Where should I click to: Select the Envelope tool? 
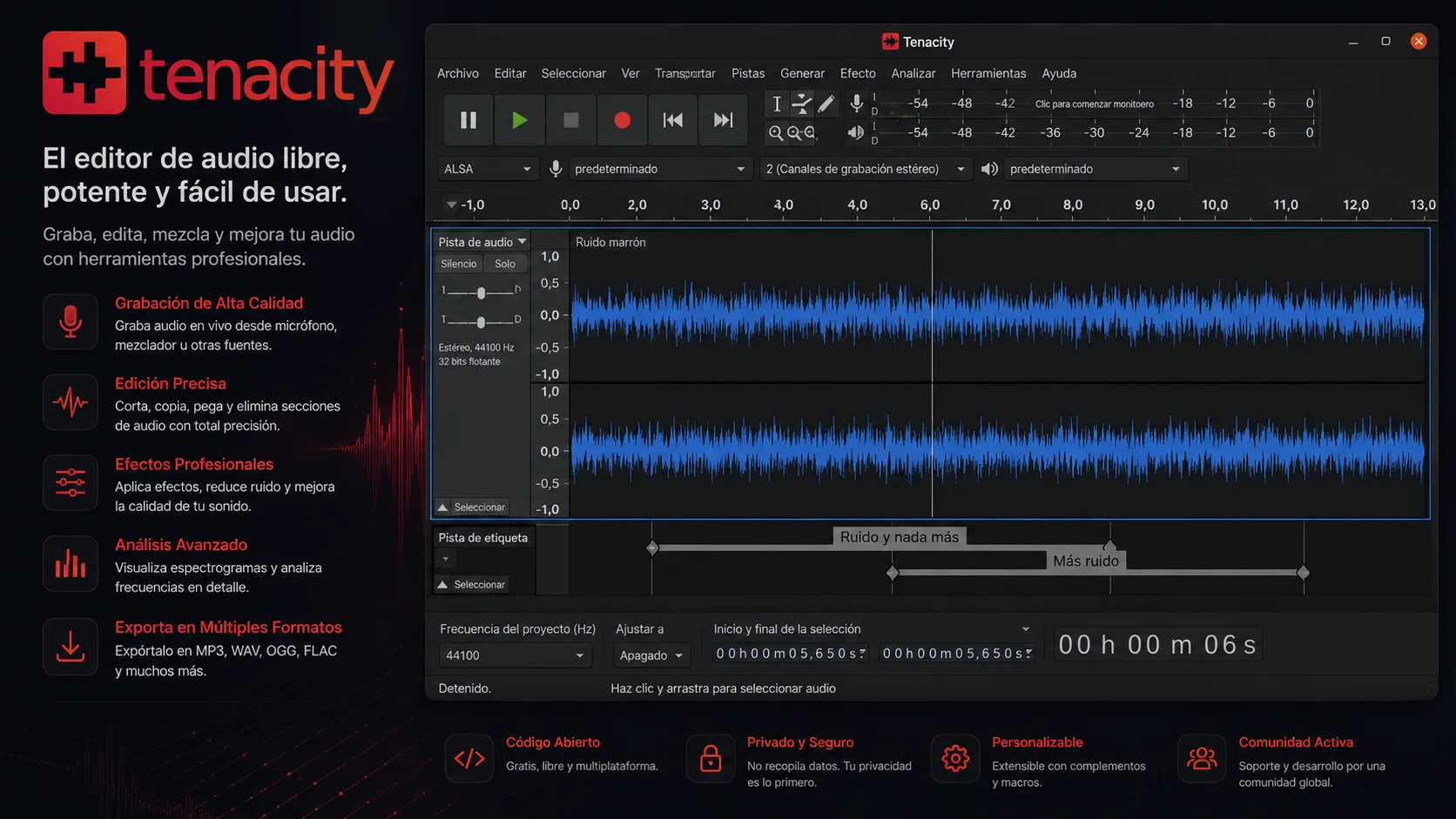click(x=801, y=104)
